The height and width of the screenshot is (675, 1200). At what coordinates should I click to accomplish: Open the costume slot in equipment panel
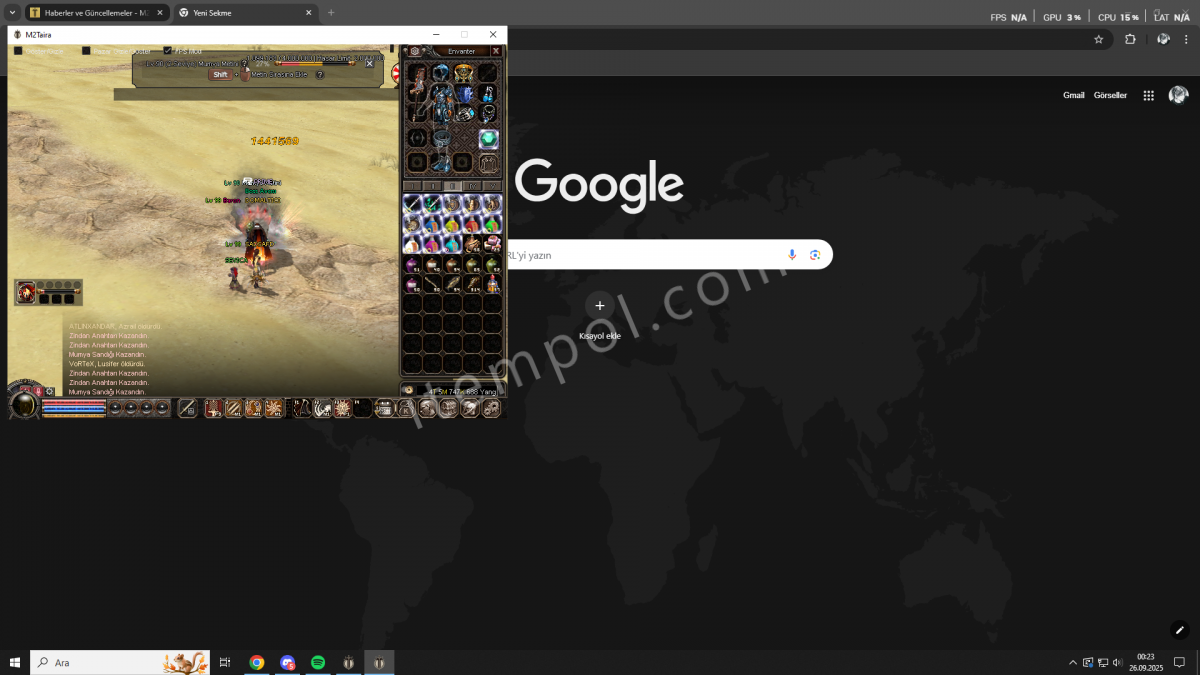(488, 163)
